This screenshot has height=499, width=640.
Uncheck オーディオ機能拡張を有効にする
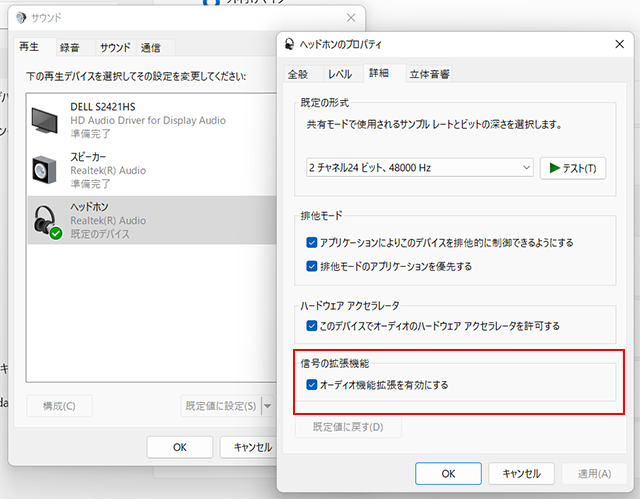click(x=313, y=384)
